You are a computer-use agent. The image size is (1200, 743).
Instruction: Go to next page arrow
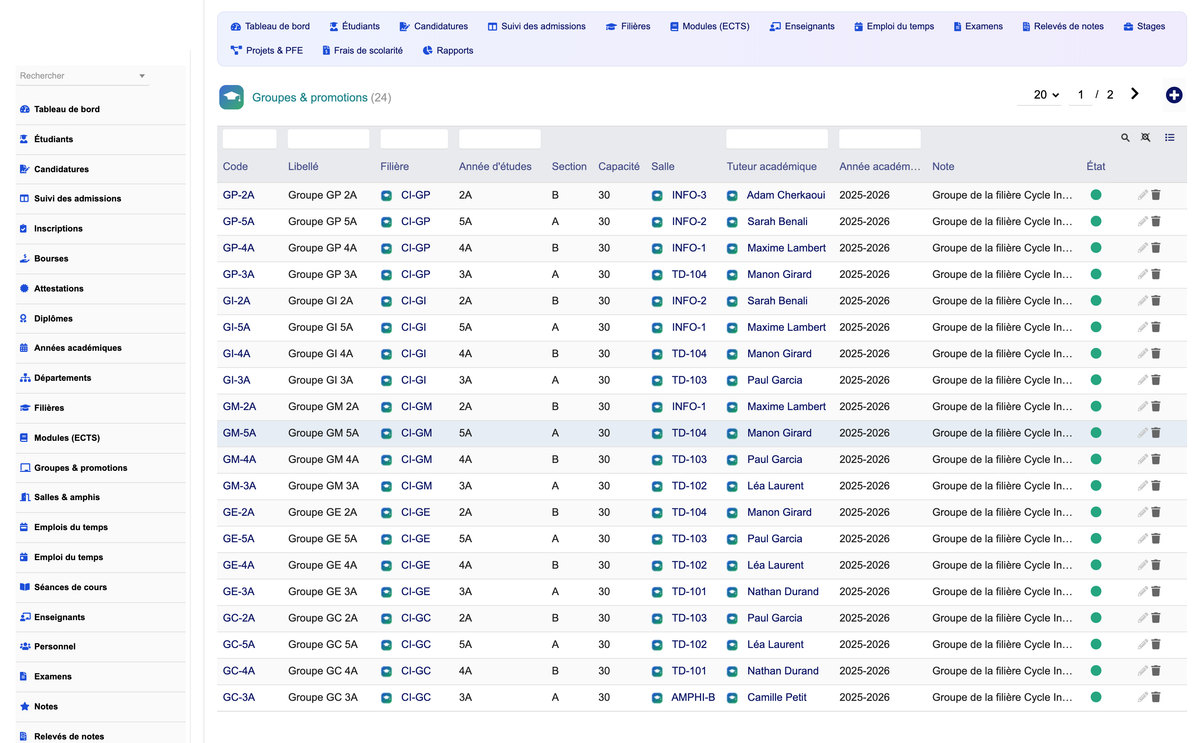1135,94
